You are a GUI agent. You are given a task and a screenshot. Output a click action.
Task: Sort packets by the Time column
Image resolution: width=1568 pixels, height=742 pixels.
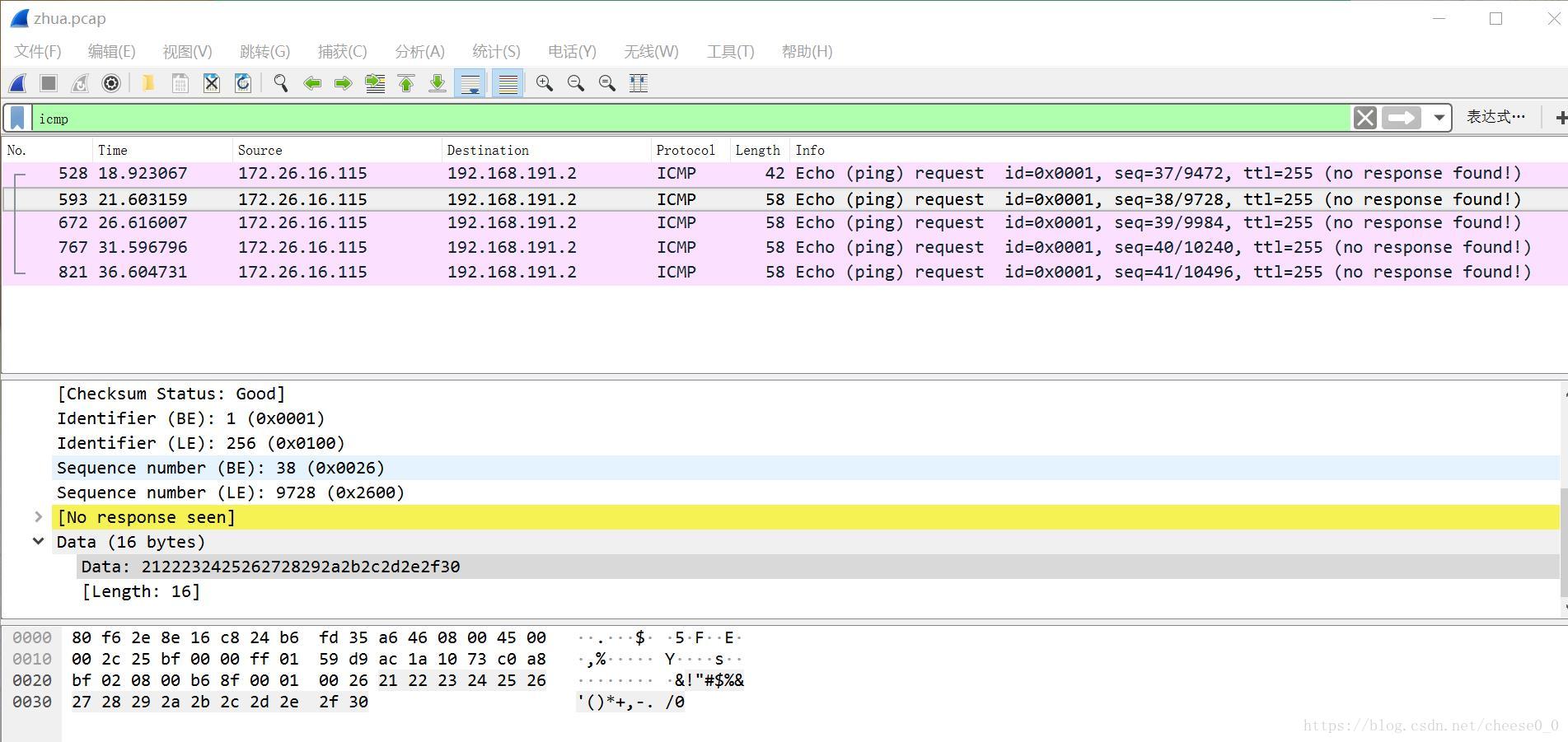[x=162, y=150]
